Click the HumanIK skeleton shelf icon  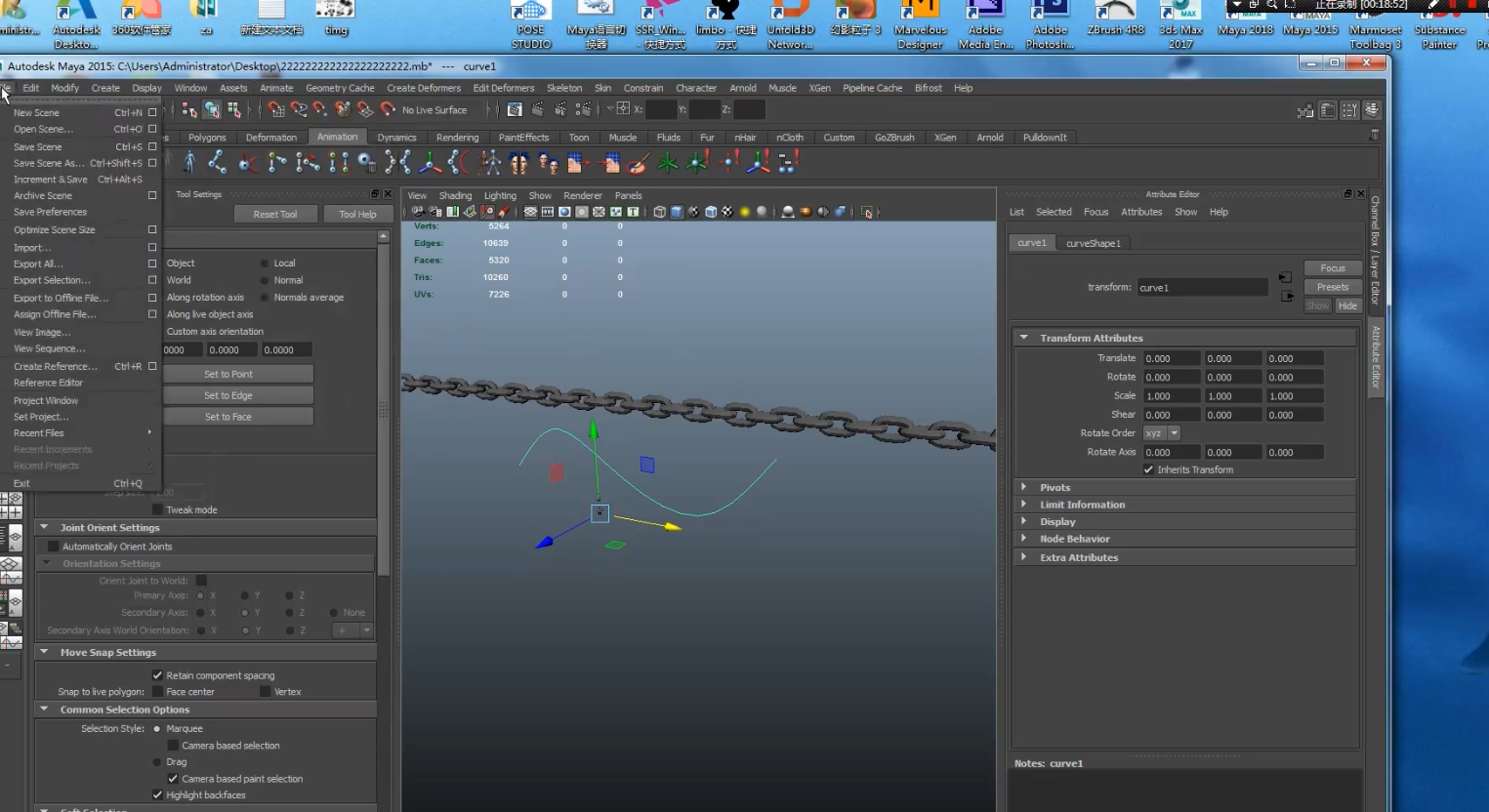coord(490,162)
